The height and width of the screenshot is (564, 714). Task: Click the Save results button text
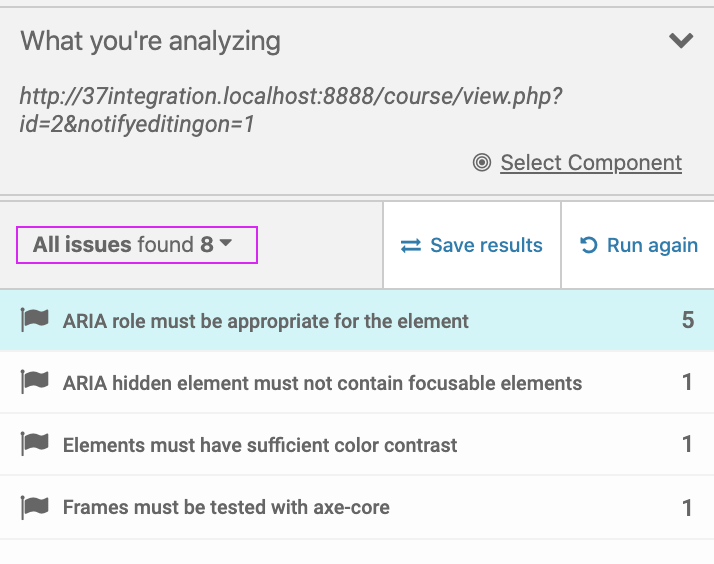pyautogui.click(x=486, y=245)
